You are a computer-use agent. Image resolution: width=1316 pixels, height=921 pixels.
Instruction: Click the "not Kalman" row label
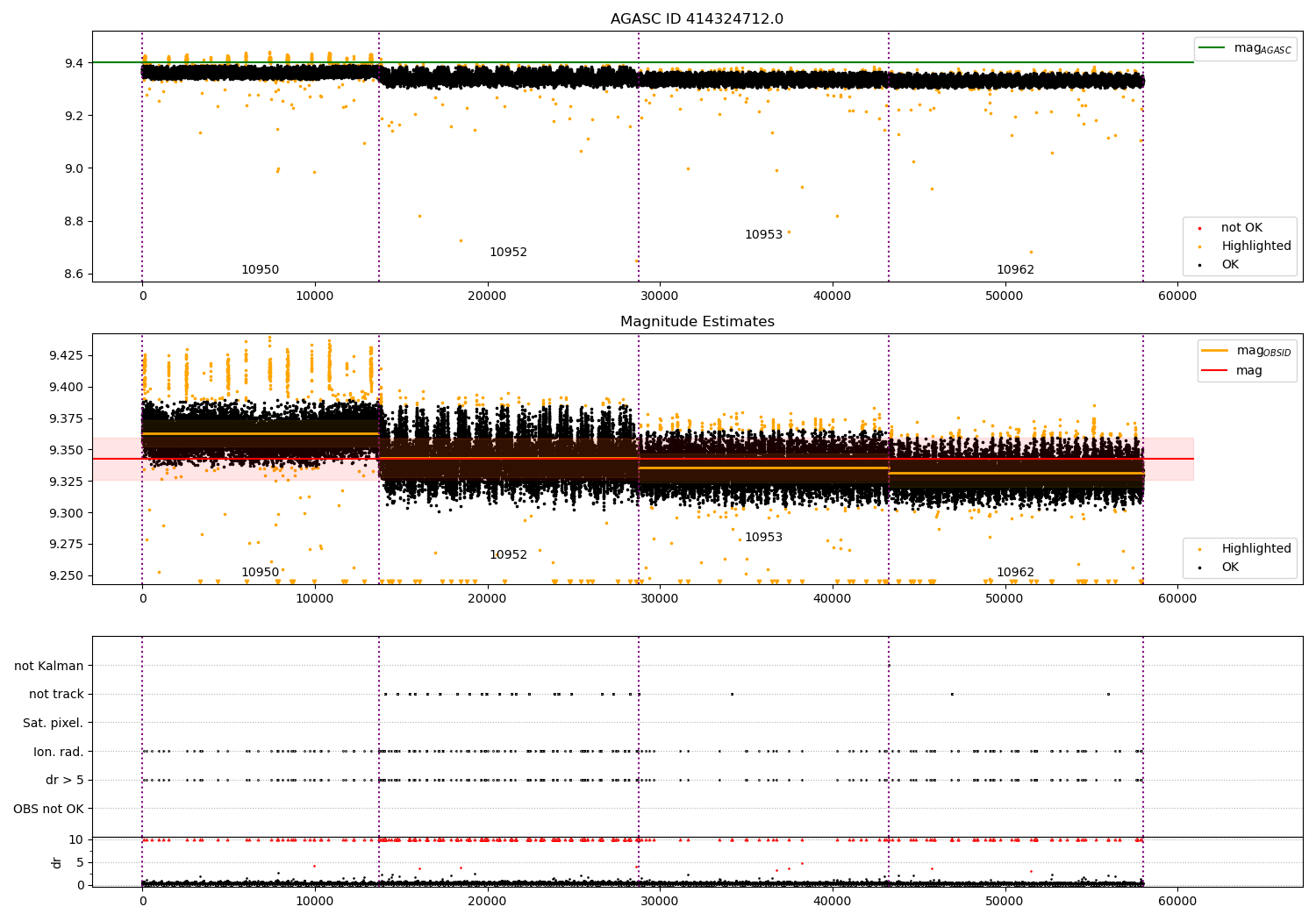coord(49,666)
